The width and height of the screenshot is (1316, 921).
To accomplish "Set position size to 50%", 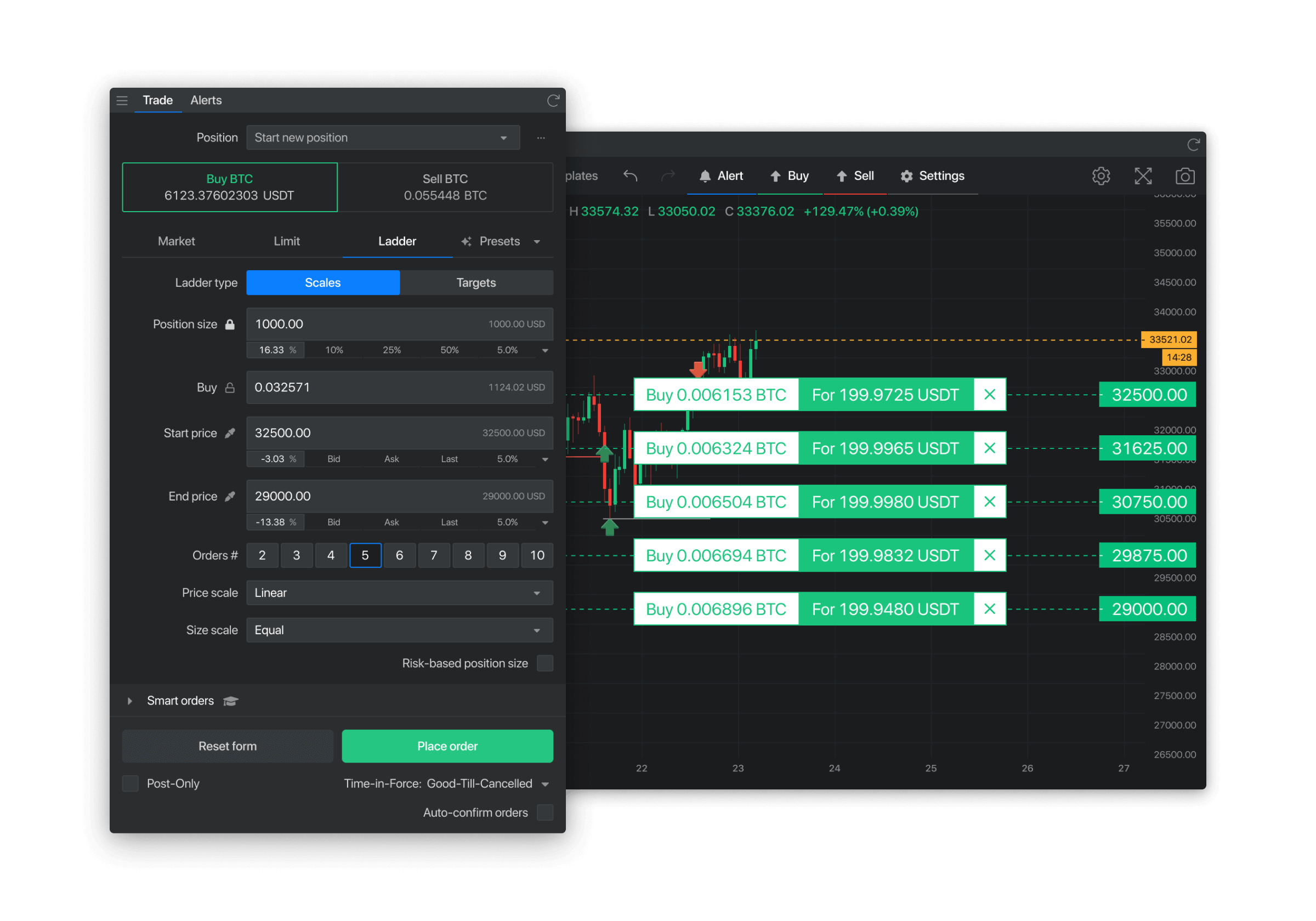I will [x=450, y=350].
